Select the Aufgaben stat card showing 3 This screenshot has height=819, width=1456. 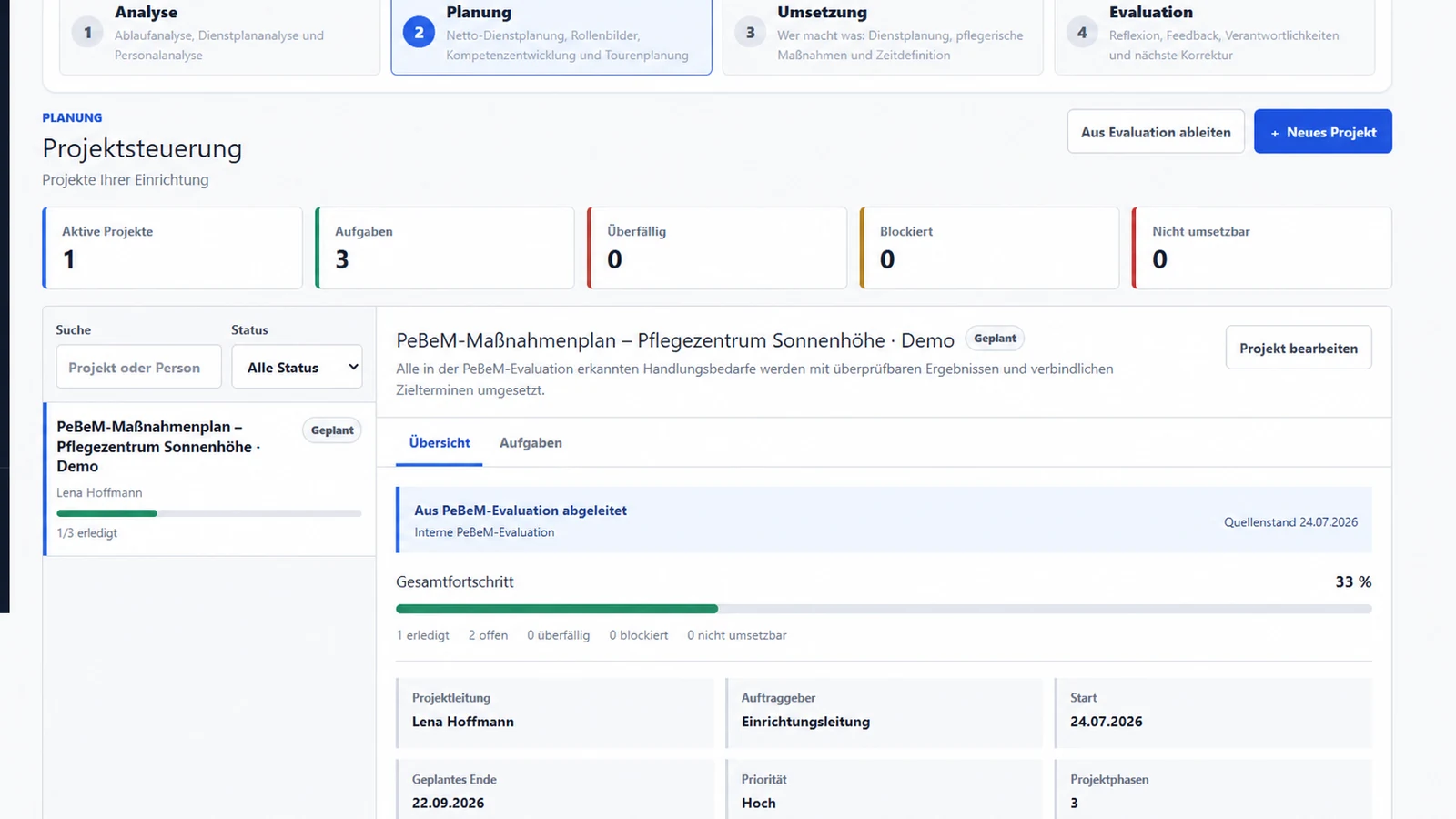445,248
